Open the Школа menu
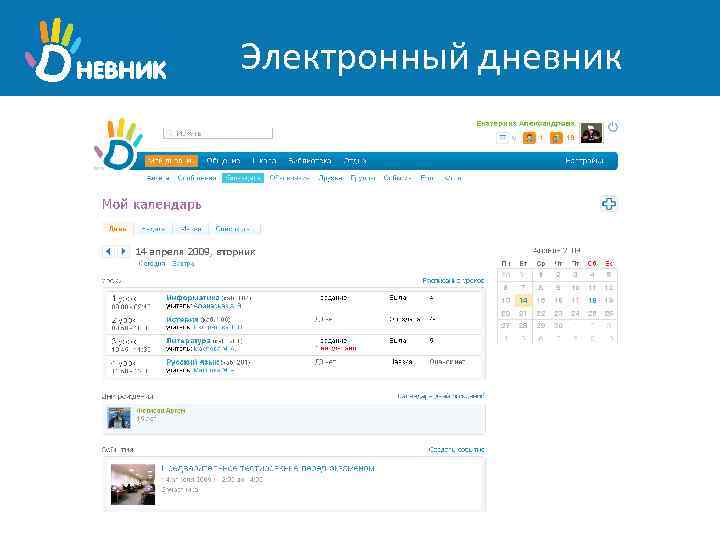Viewport: 720px width, 540px height. click(264, 161)
